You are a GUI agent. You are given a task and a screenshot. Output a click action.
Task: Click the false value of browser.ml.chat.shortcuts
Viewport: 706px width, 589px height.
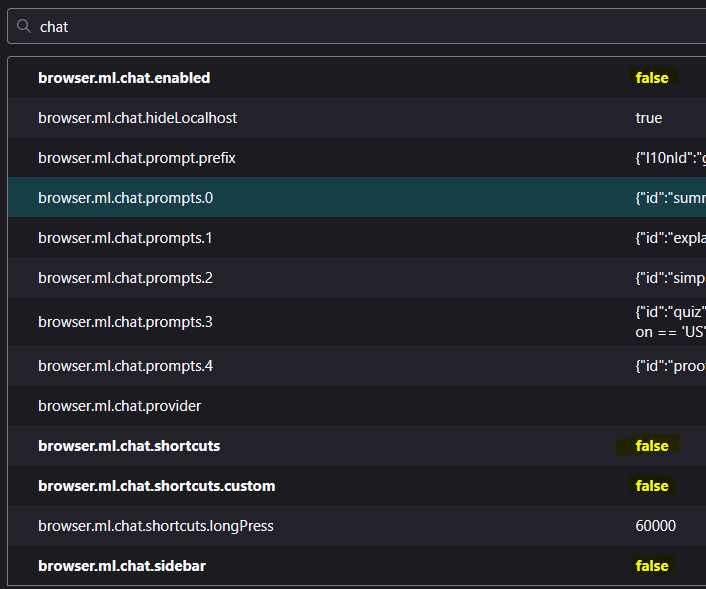[x=652, y=446]
